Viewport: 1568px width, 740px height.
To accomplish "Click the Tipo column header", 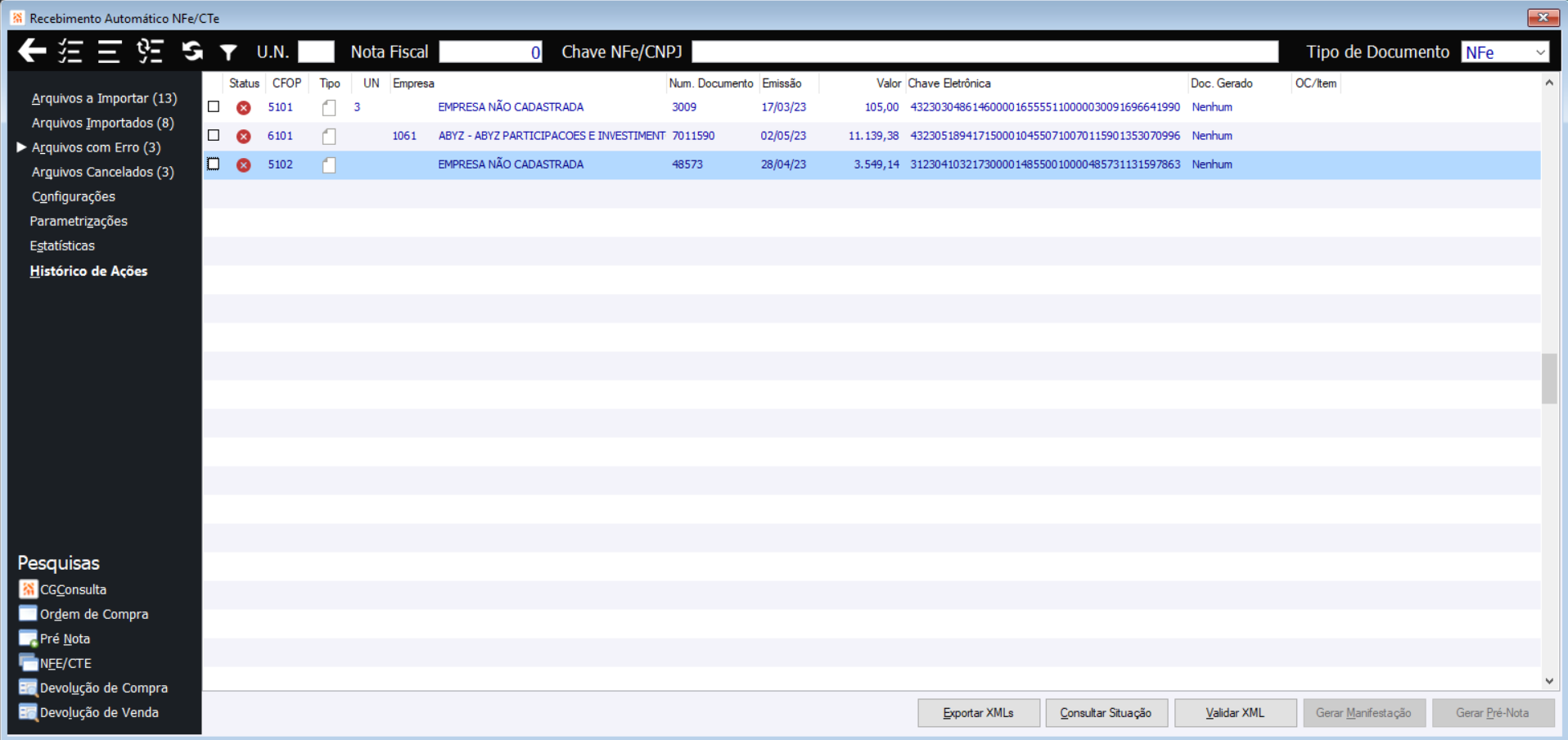I will point(330,83).
